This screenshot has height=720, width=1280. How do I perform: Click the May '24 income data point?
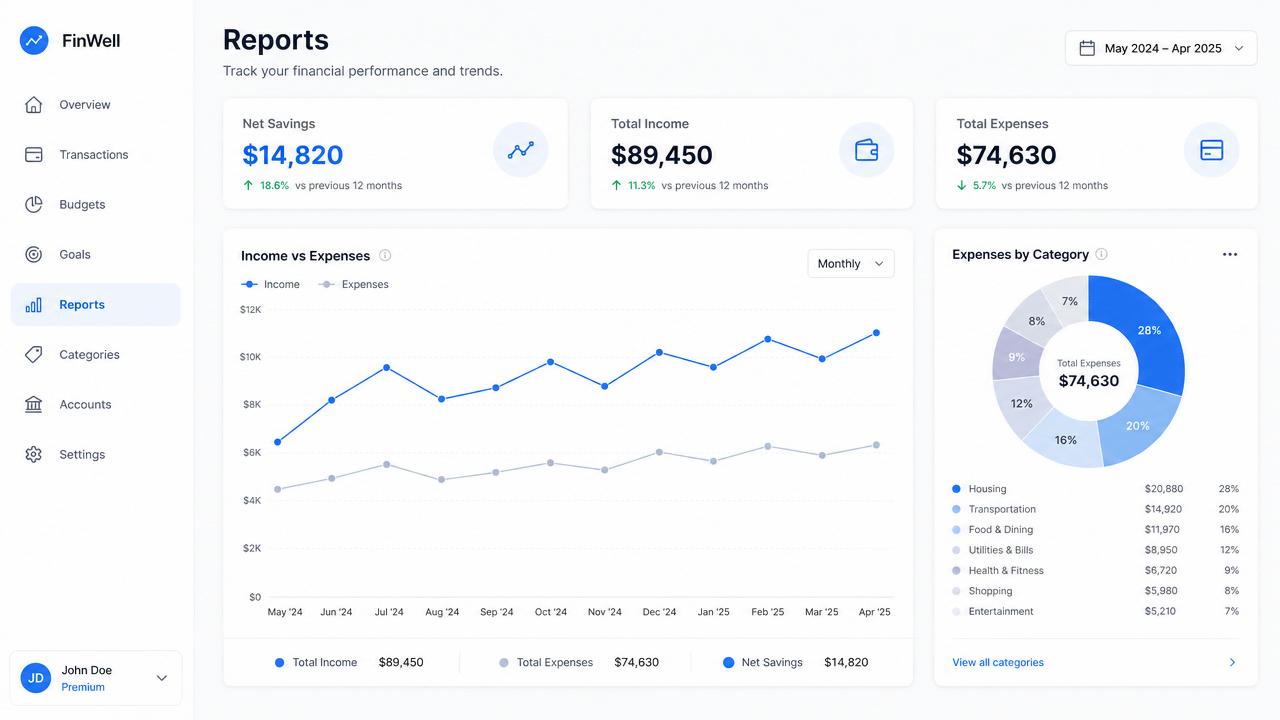point(277,442)
